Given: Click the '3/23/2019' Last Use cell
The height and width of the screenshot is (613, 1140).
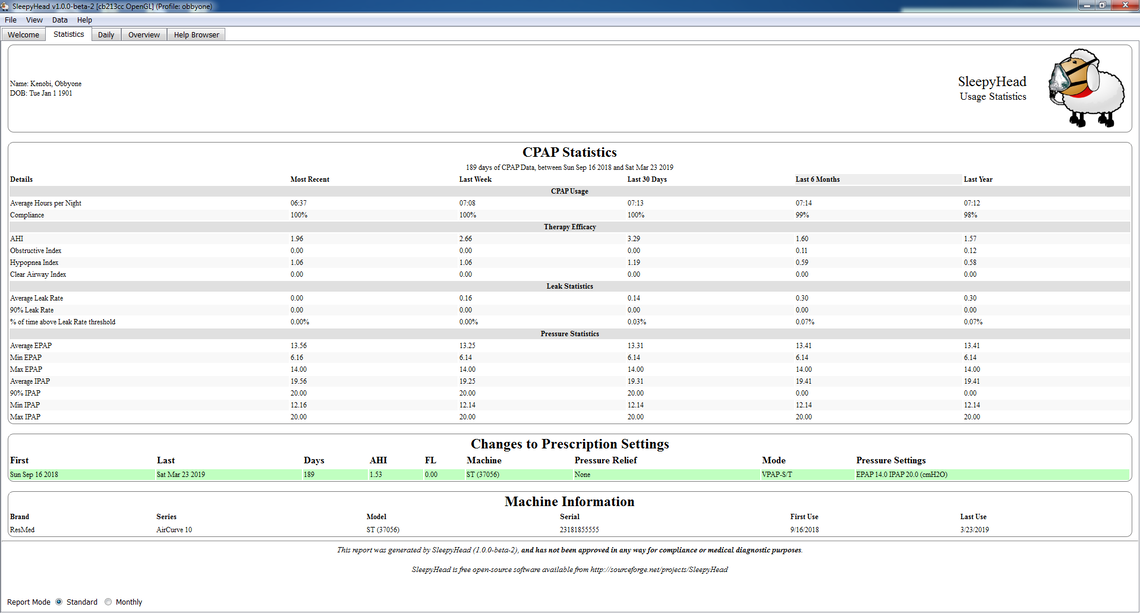Looking at the screenshot, I should click(x=974, y=530).
